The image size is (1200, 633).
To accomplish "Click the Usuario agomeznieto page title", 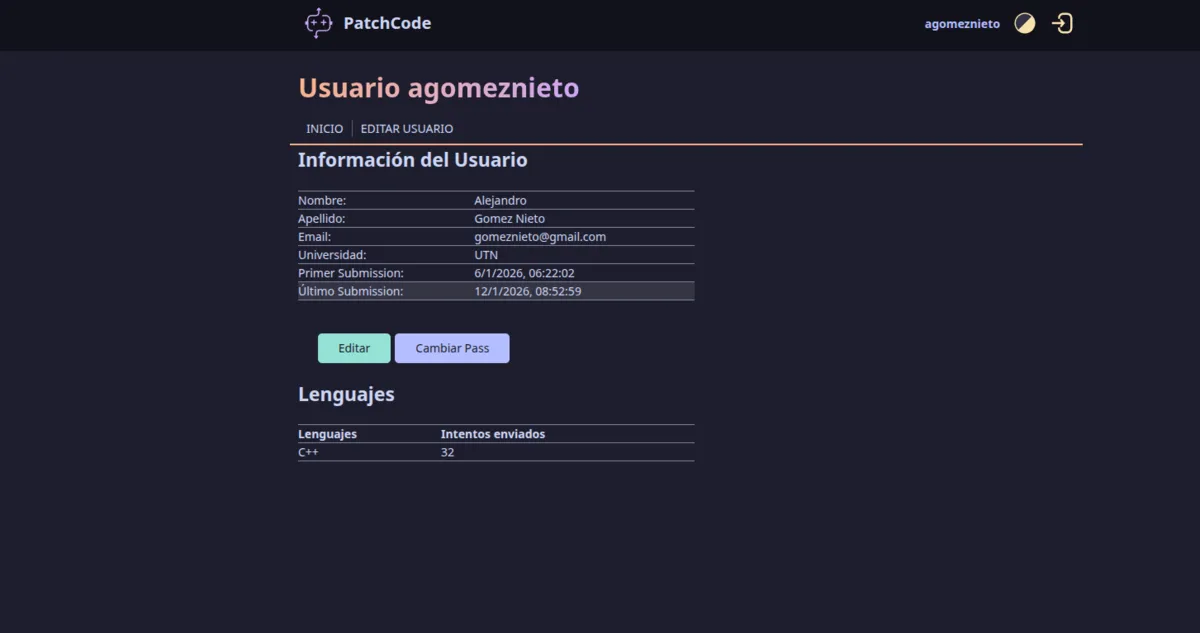I will click(438, 88).
